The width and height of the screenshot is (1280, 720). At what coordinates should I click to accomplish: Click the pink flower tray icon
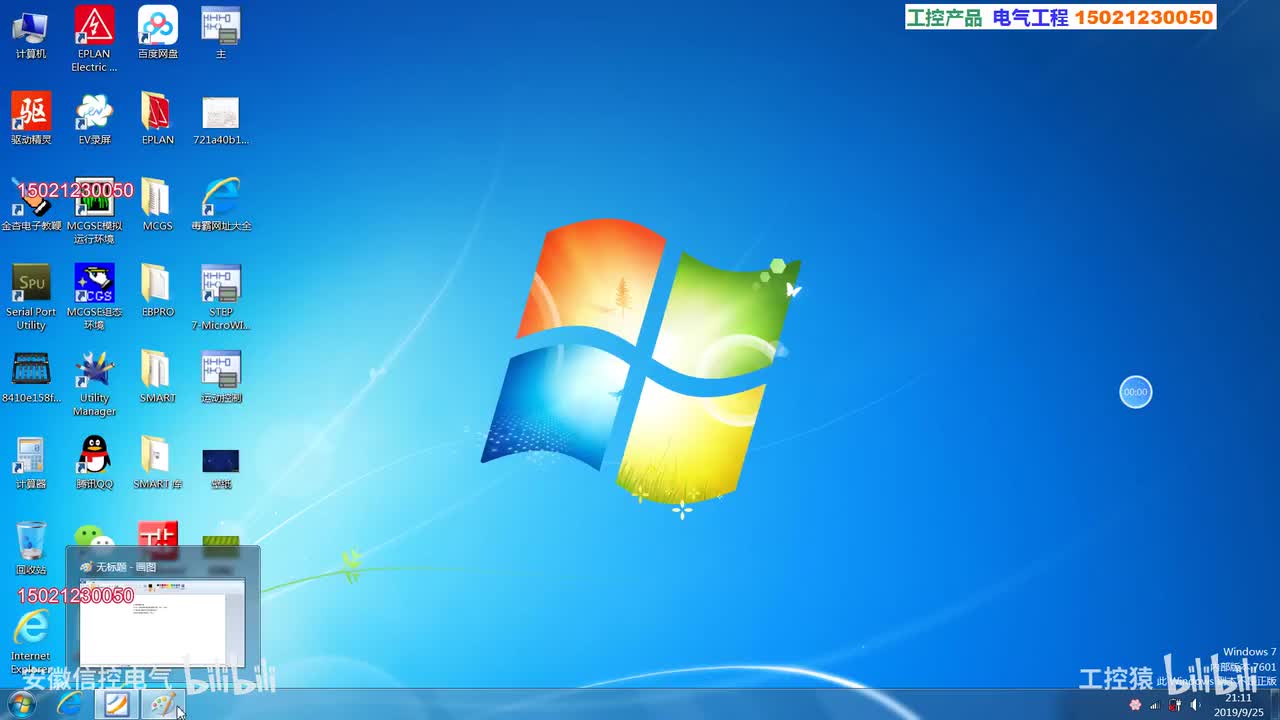pos(1135,705)
